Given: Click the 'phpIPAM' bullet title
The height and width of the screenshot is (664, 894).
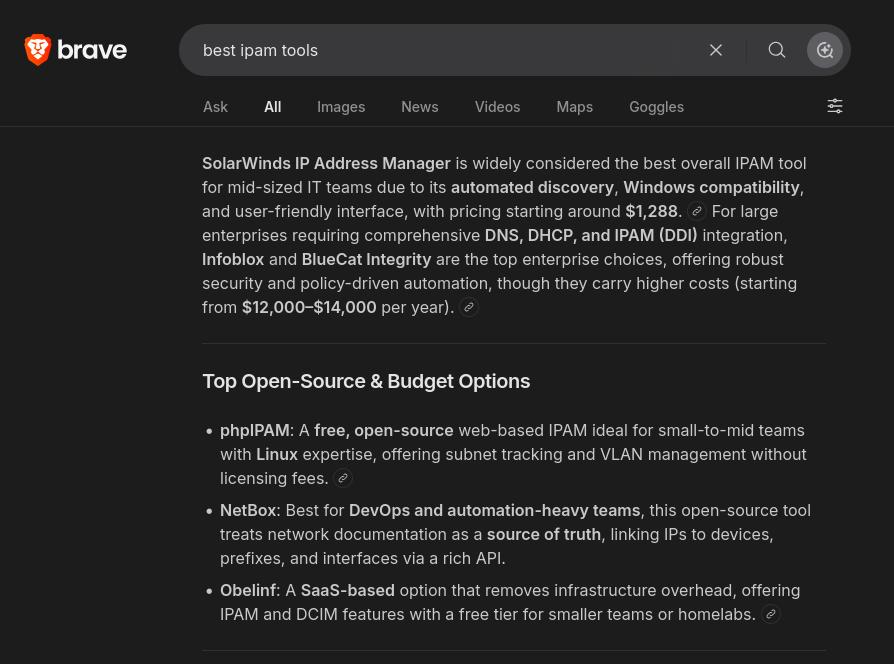Looking at the screenshot, I should click(255, 430).
